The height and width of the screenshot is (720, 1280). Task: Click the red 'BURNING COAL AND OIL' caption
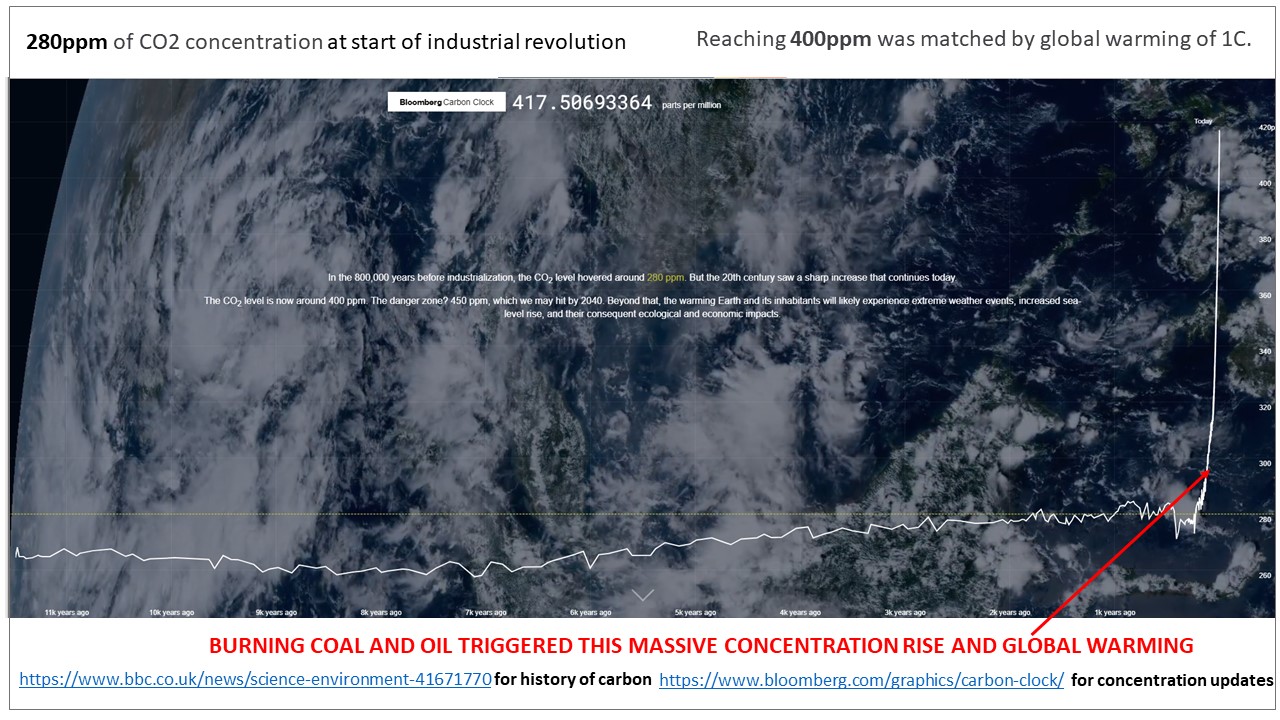tap(701, 646)
